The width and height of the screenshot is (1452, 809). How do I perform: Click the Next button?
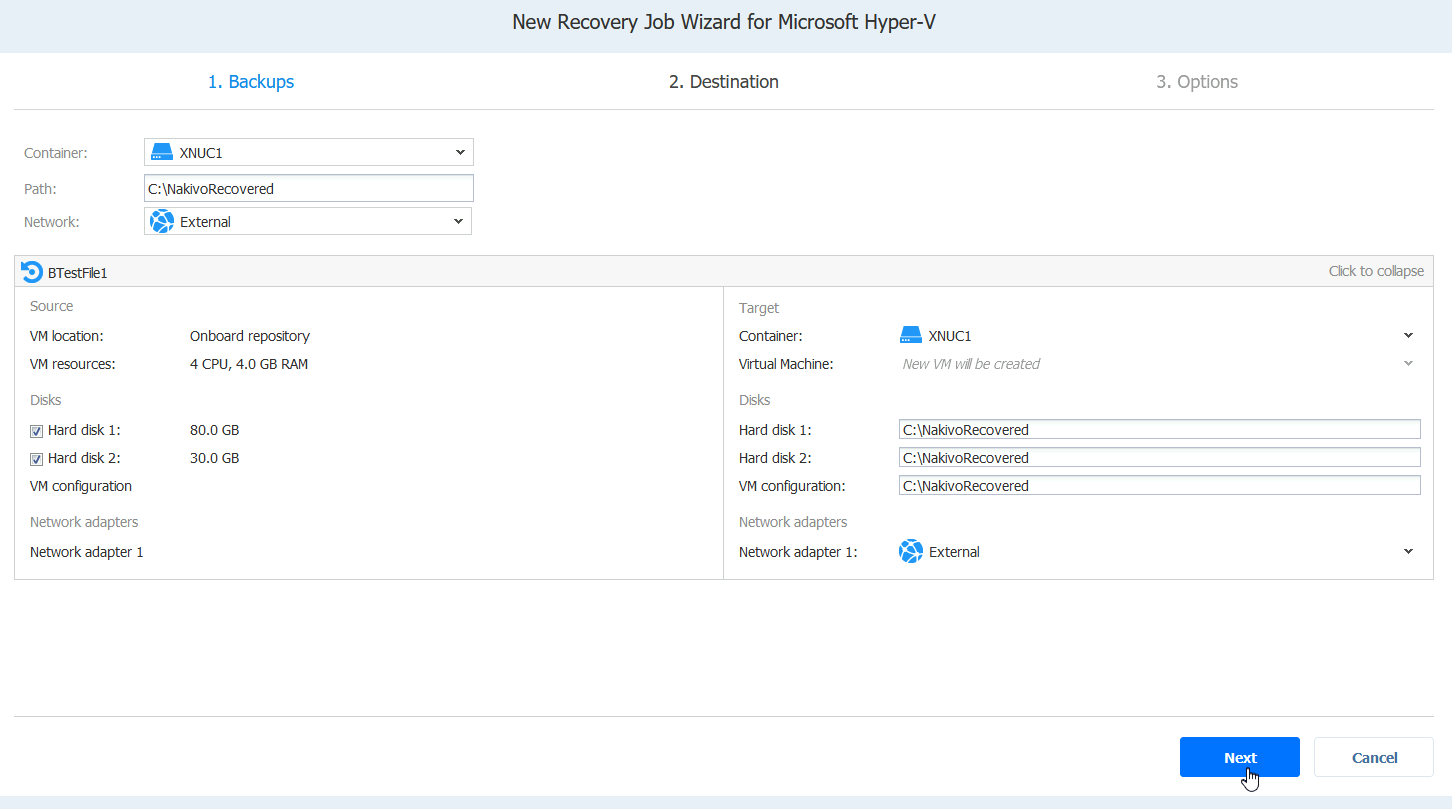(1240, 757)
